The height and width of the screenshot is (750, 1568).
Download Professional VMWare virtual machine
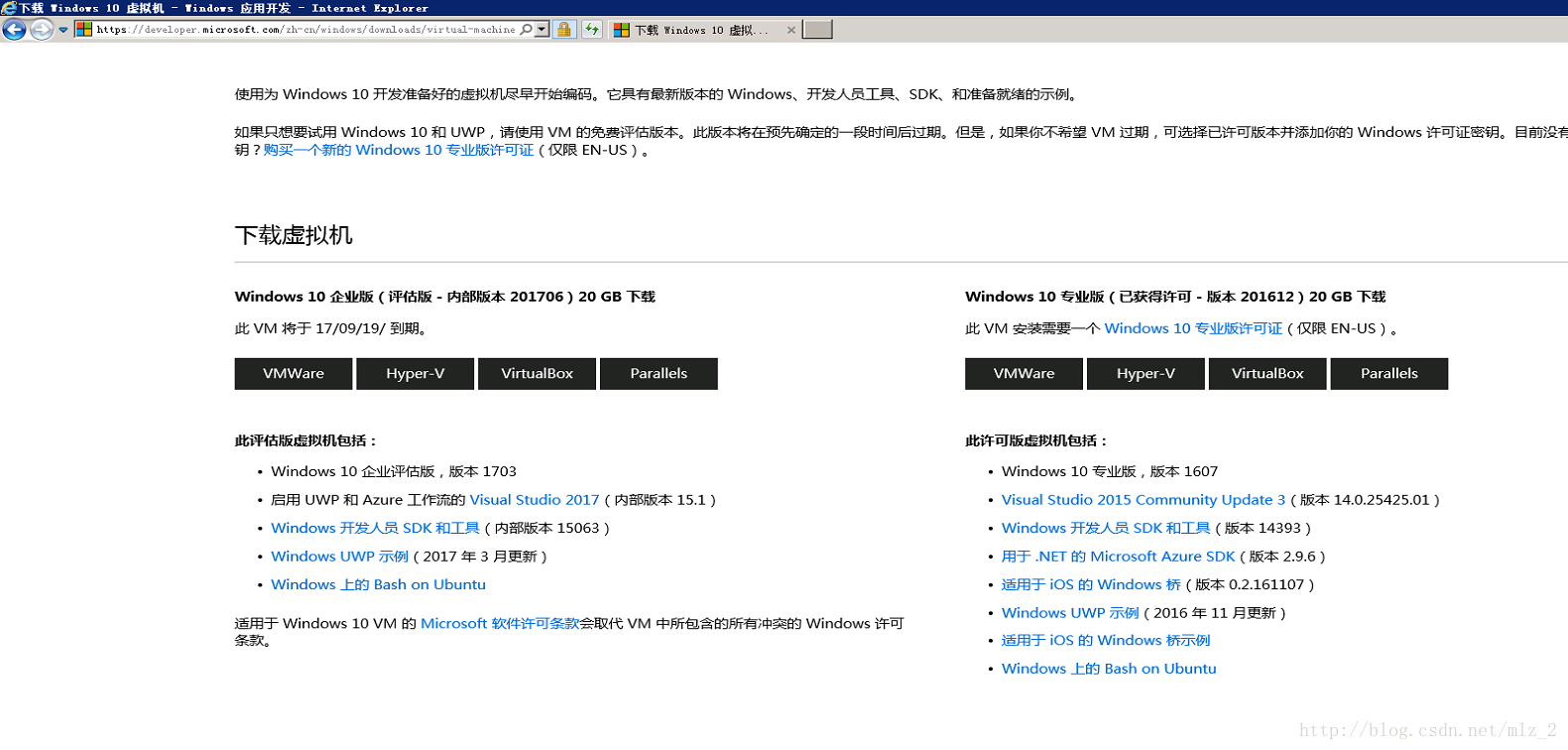point(1025,374)
